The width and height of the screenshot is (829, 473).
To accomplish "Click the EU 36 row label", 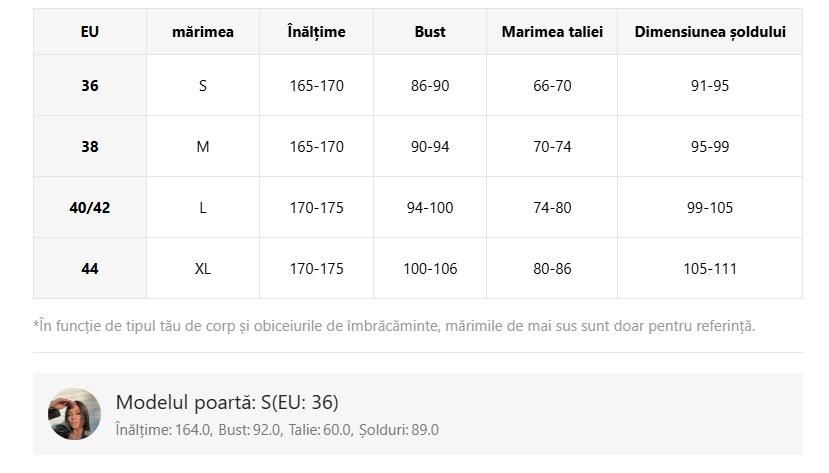I will [x=90, y=86].
